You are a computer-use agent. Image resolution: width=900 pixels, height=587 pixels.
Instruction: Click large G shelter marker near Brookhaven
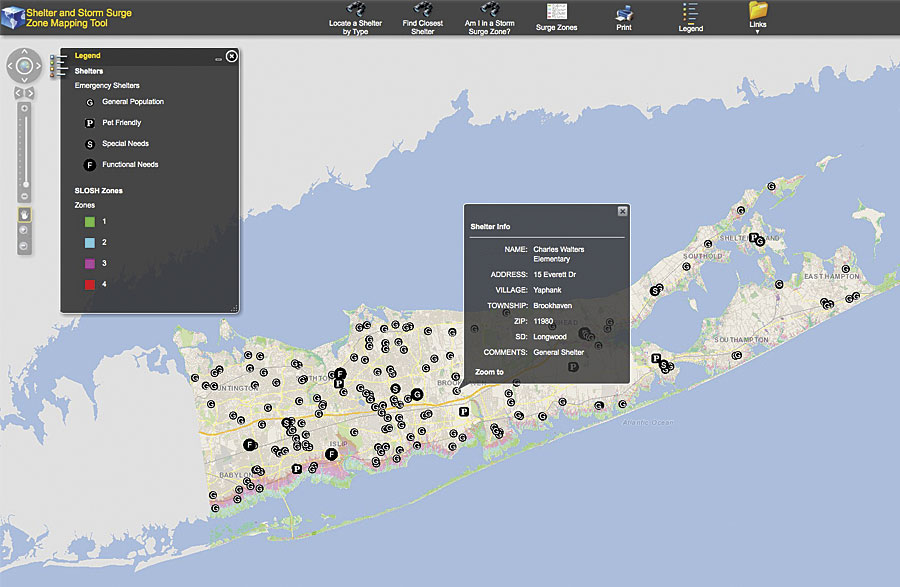coord(417,394)
